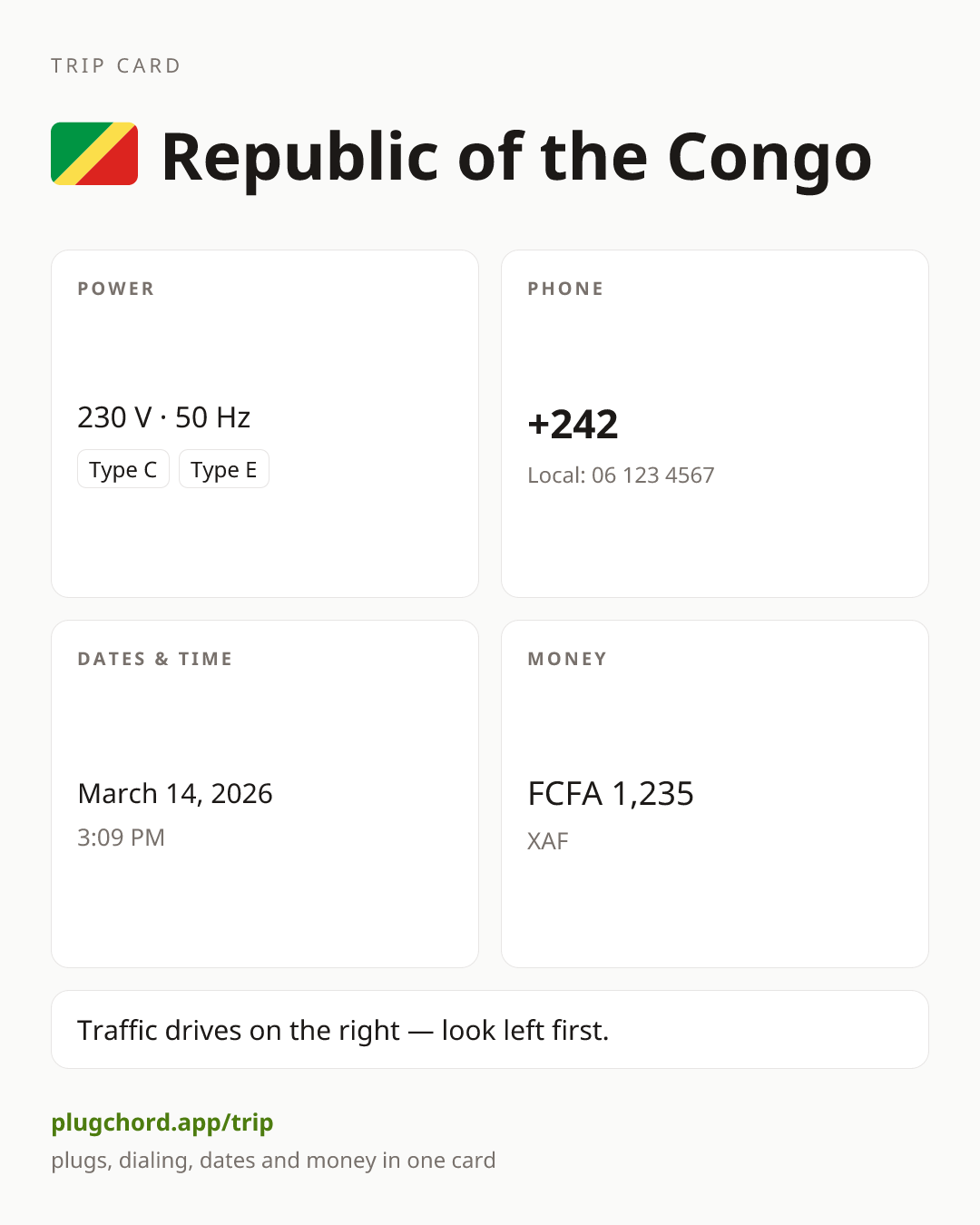Click the tagline about plugs, dialing, dates

point(273,1161)
